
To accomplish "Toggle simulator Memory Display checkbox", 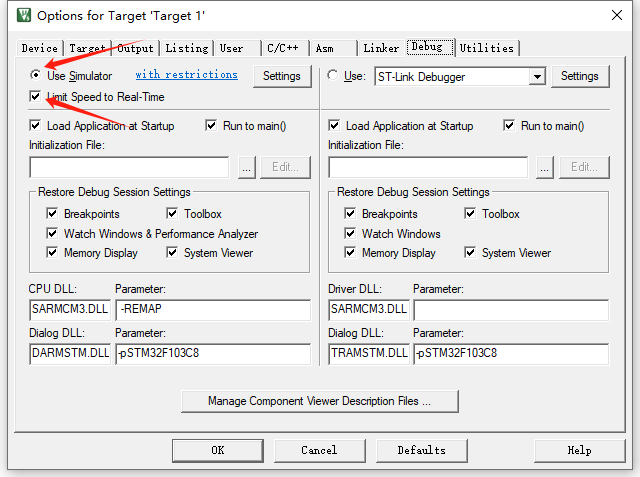I will [52, 253].
